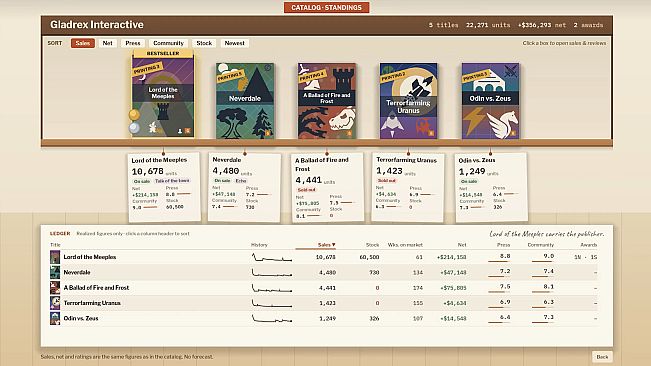Screen dimensions: 651x366
Task: Click 'Sold out' tag on Terrorfarming Uranus card
Action: [x=387, y=181]
